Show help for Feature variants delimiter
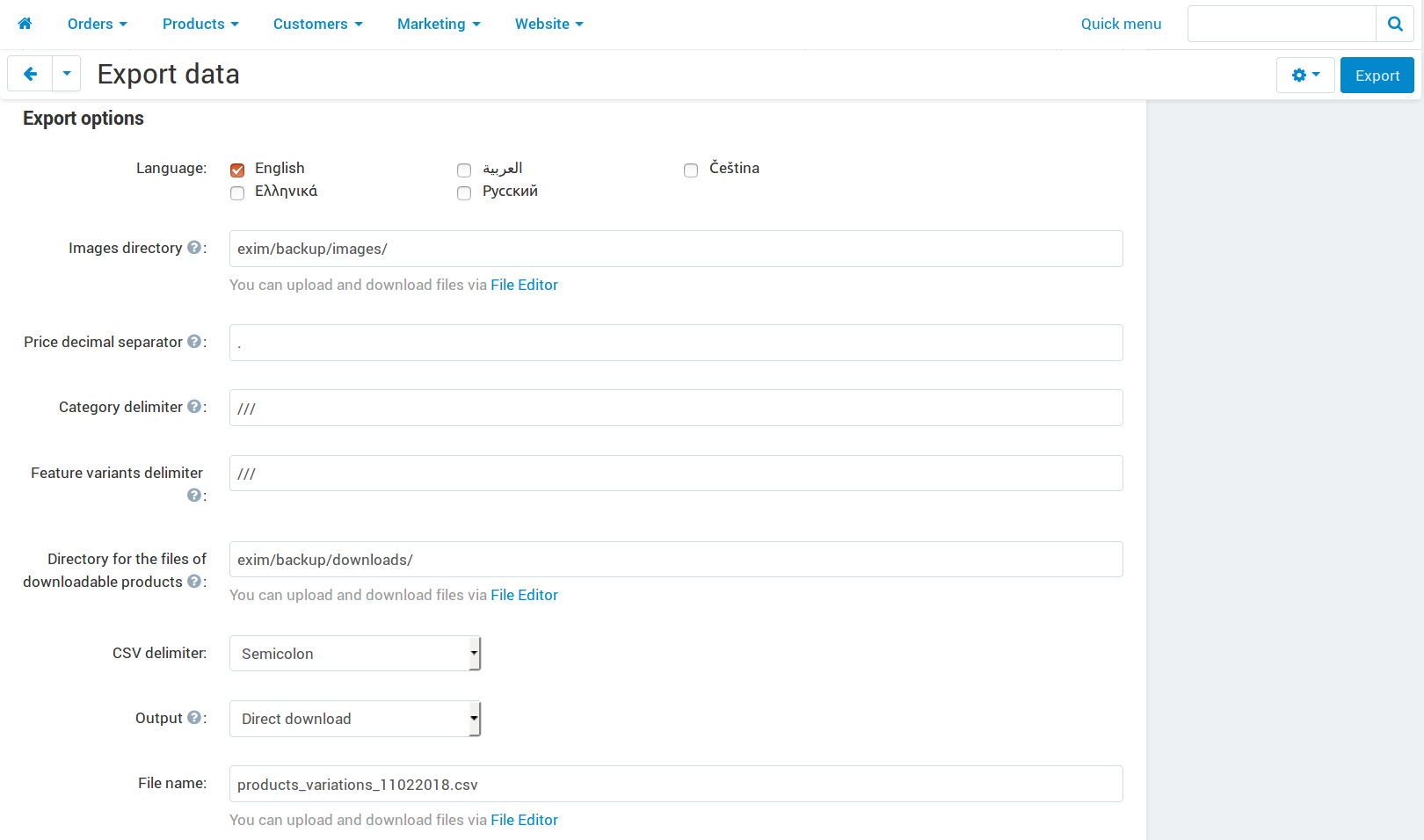 [x=194, y=496]
